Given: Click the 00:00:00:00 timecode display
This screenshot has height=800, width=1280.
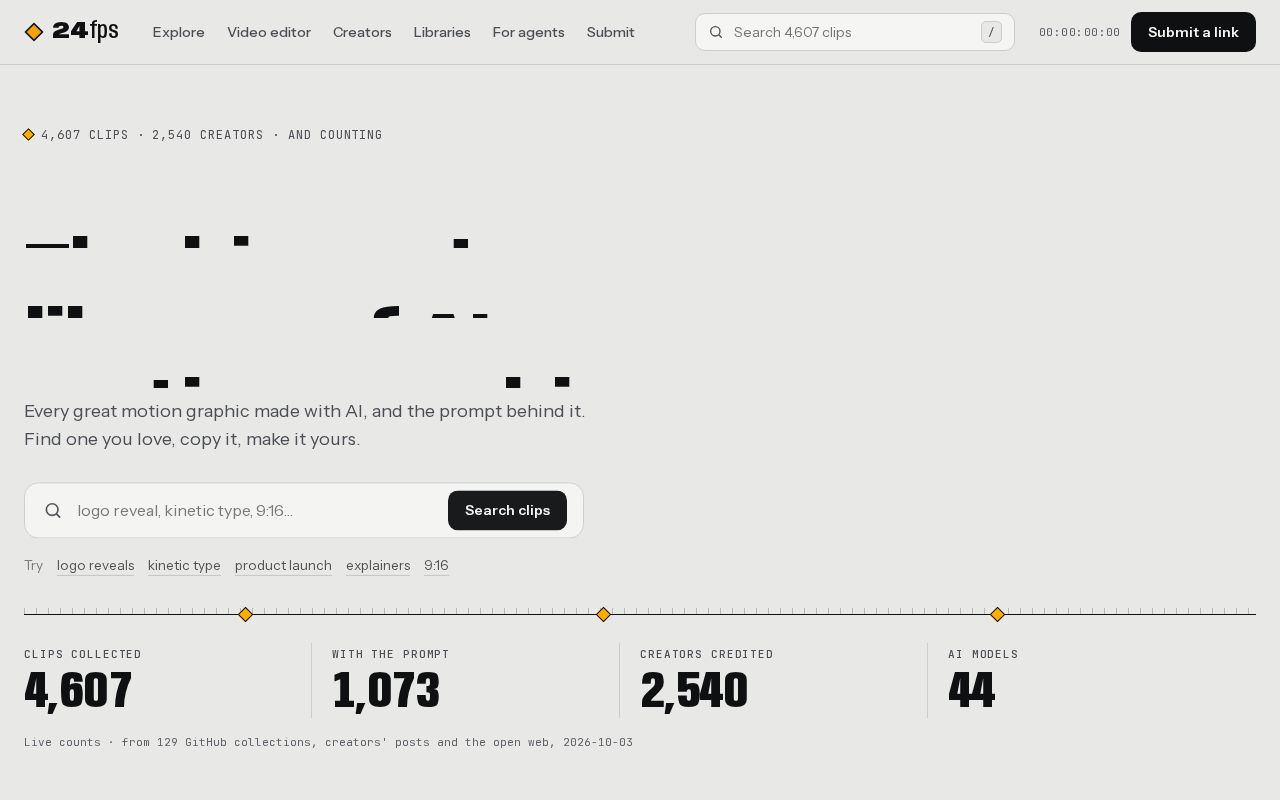Looking at the screenshot, I should 1079,32.
